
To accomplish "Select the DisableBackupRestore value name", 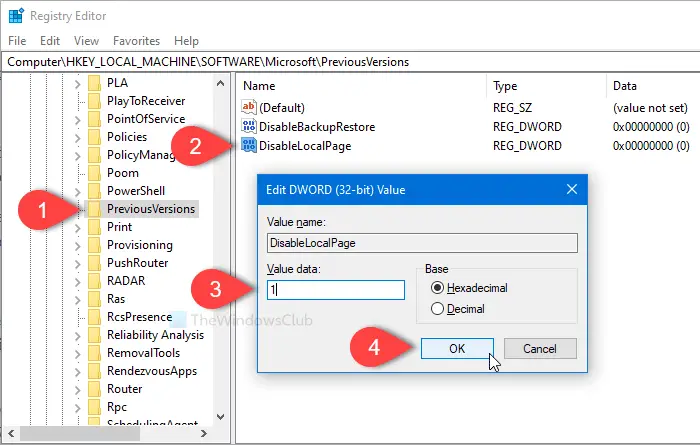I will pyautogui.click(x=317, y=127).
